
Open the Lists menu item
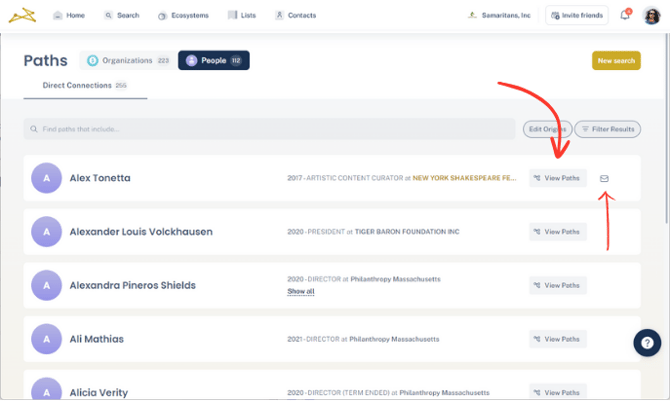pyautogui.click(x=242, y=15)
